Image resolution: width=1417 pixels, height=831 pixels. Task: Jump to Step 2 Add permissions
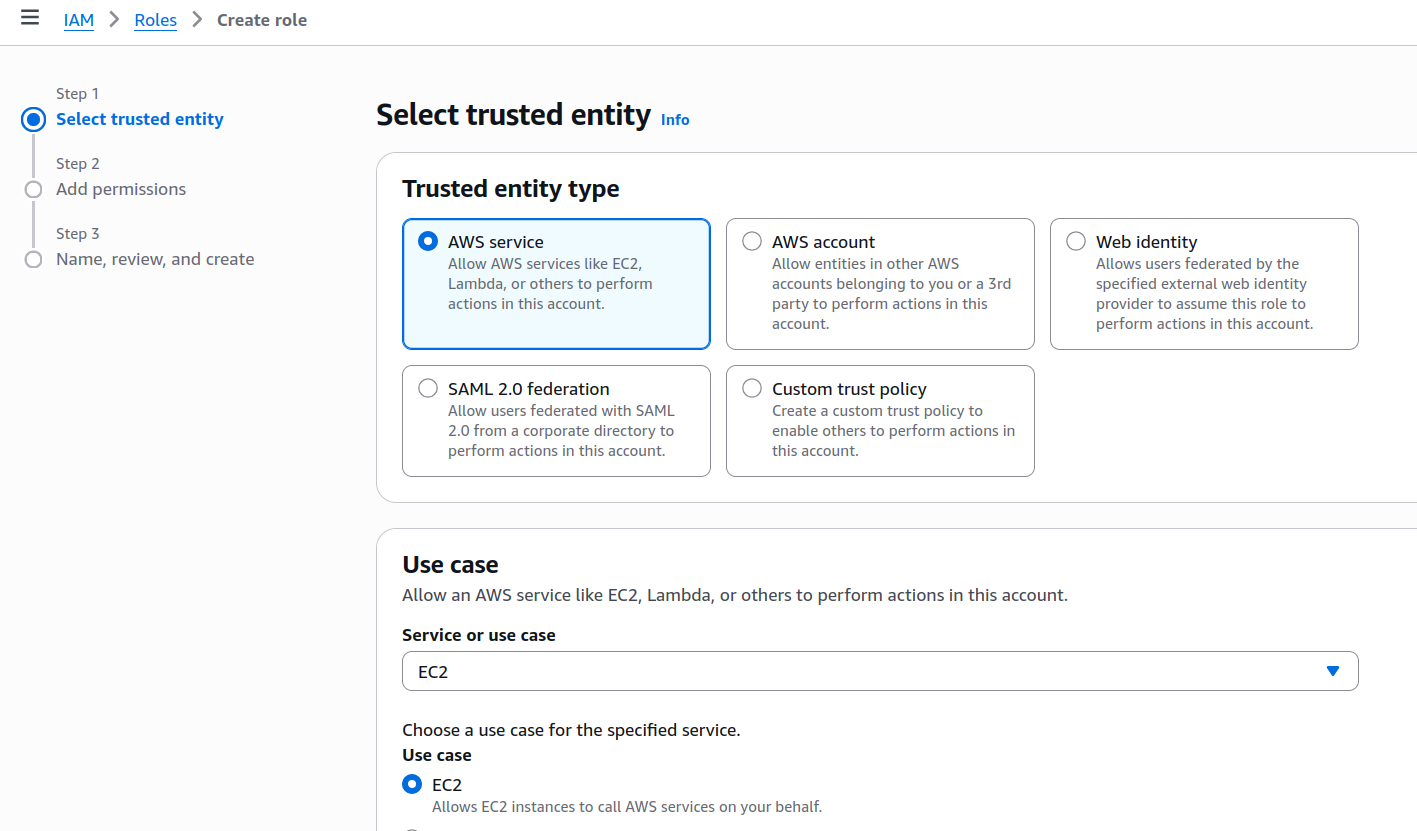click(121, 189)
